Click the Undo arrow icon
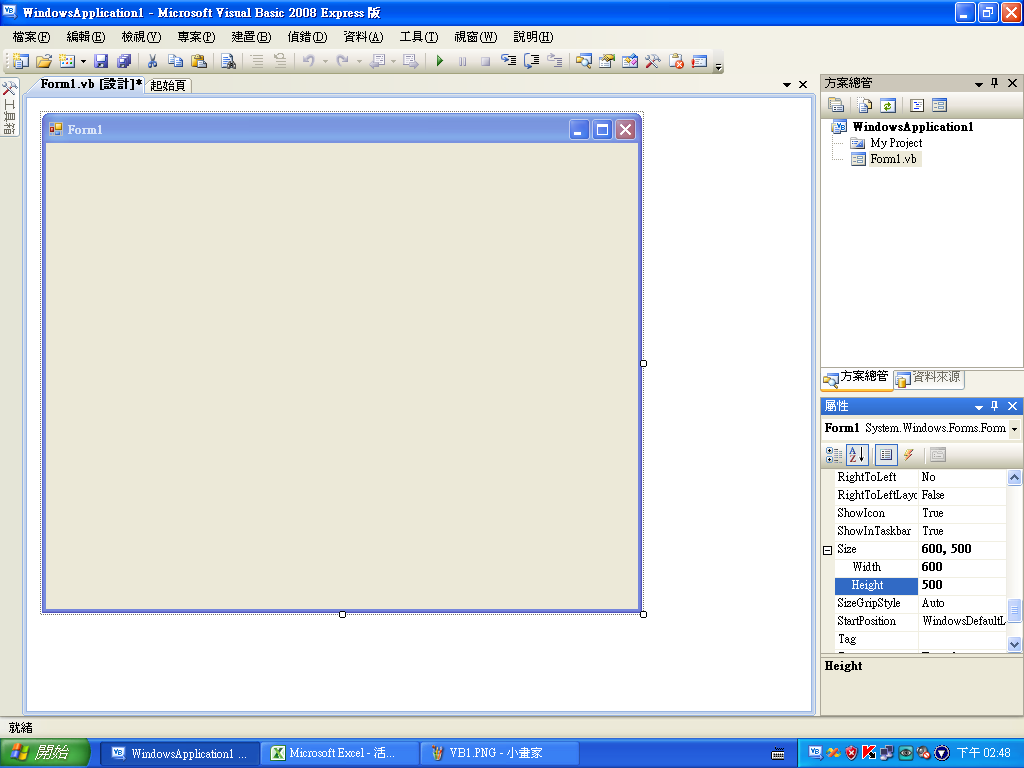The image size is (1024, 768). pyautogui.click(x=308, y=61)
